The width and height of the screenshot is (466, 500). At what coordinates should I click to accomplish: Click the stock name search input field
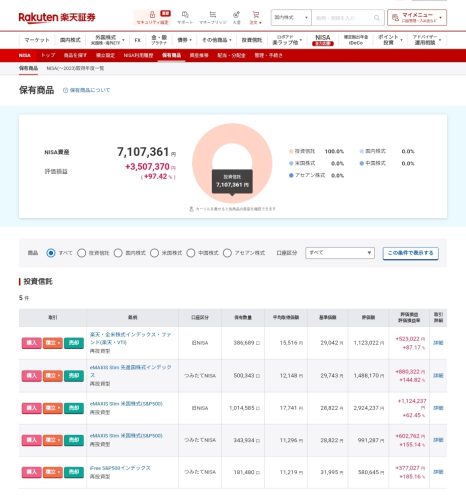point(343,18)
